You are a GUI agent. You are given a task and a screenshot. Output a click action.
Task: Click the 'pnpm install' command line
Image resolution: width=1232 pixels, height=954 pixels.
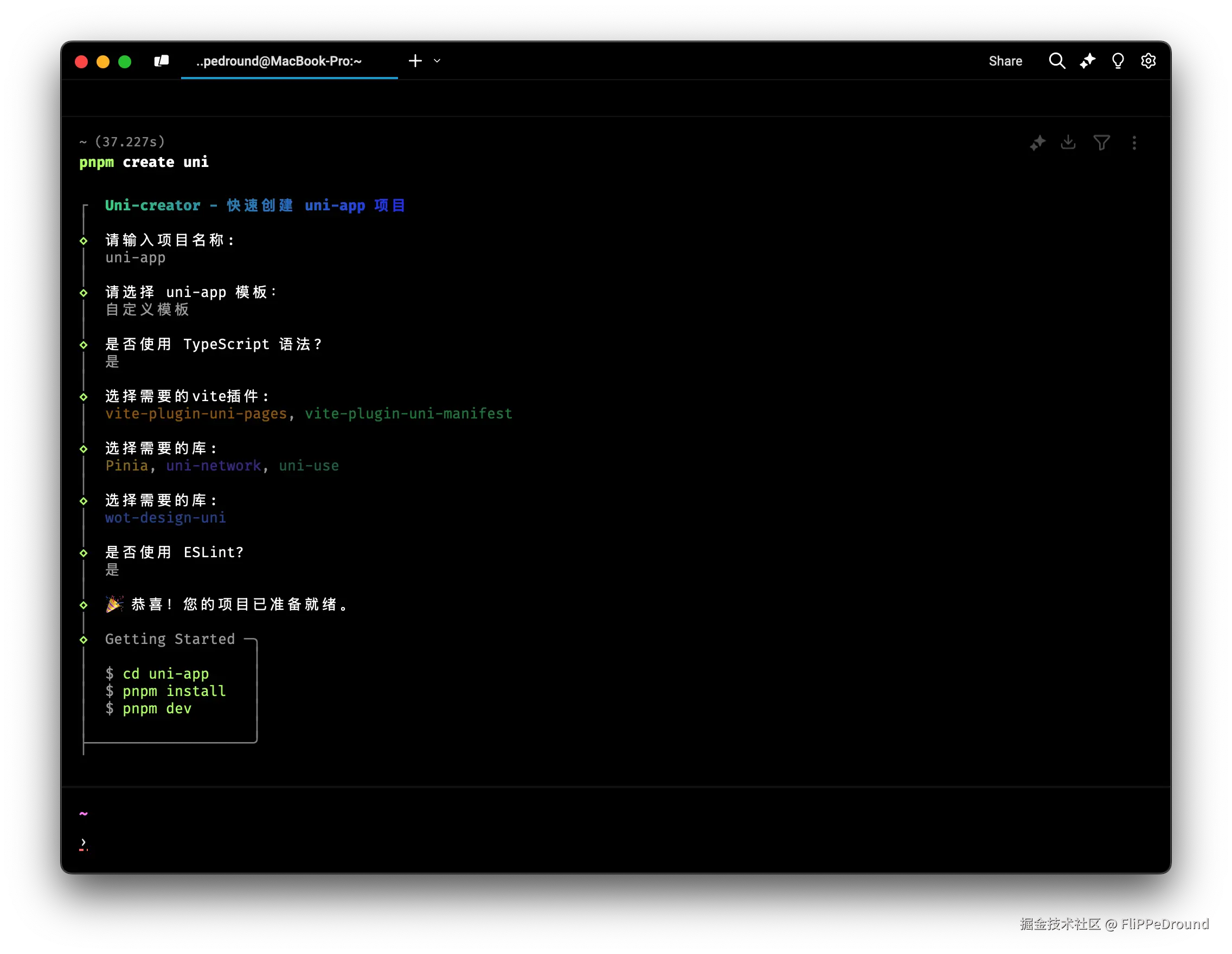coord(174,691)
